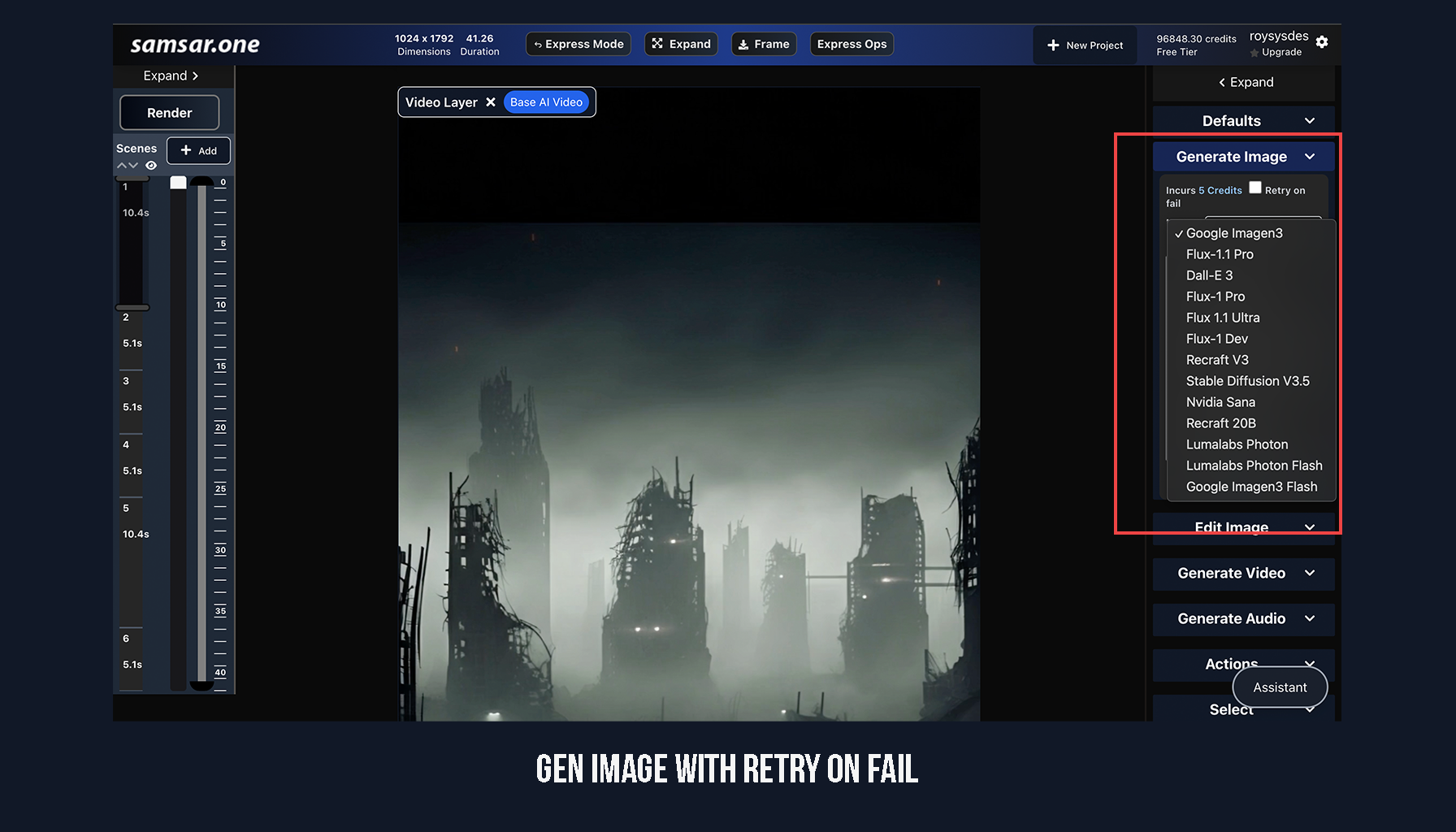Click the plus icon on New Project
This screenshot has height=832, width=1456.
[1053, 45]
